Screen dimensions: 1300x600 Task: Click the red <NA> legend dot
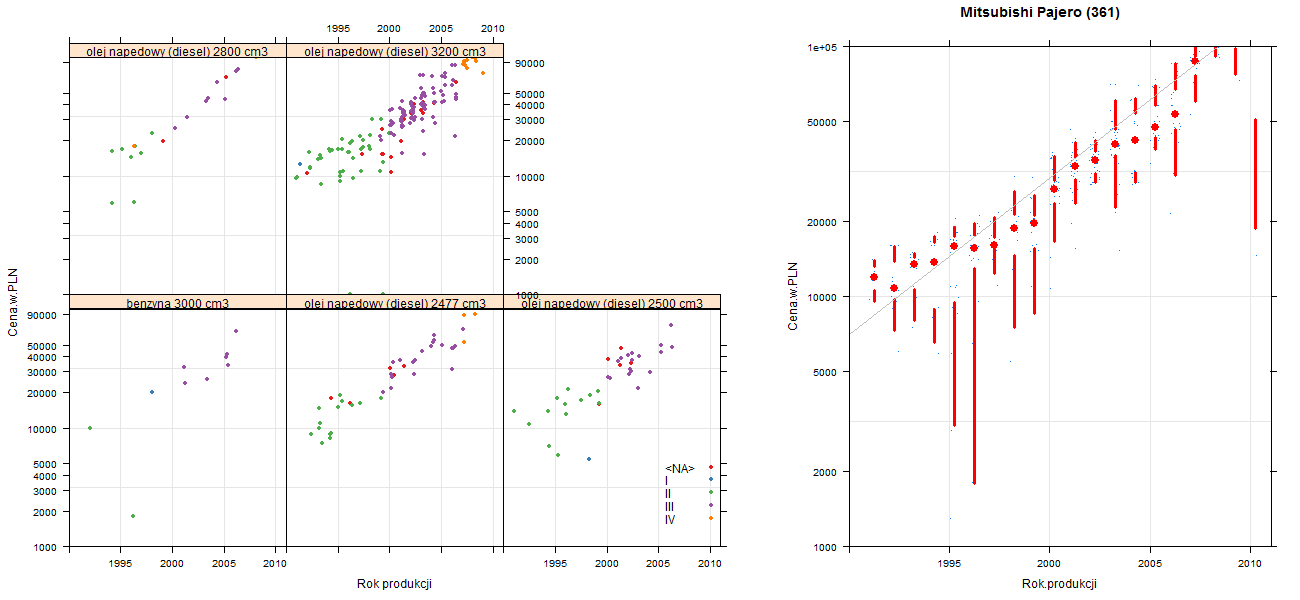[710, 467]
